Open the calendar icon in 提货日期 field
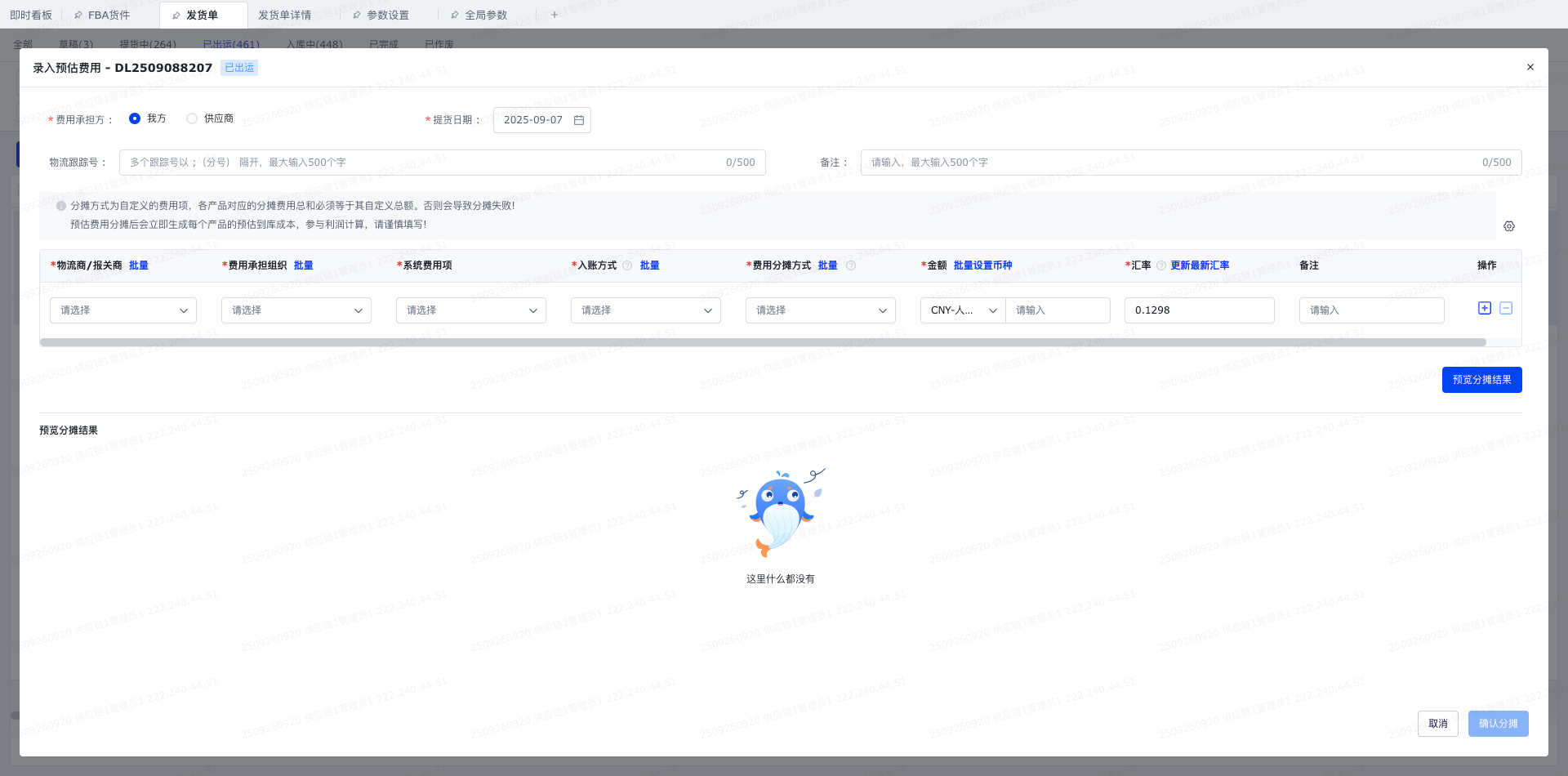1568x776 pixels. 579,120
